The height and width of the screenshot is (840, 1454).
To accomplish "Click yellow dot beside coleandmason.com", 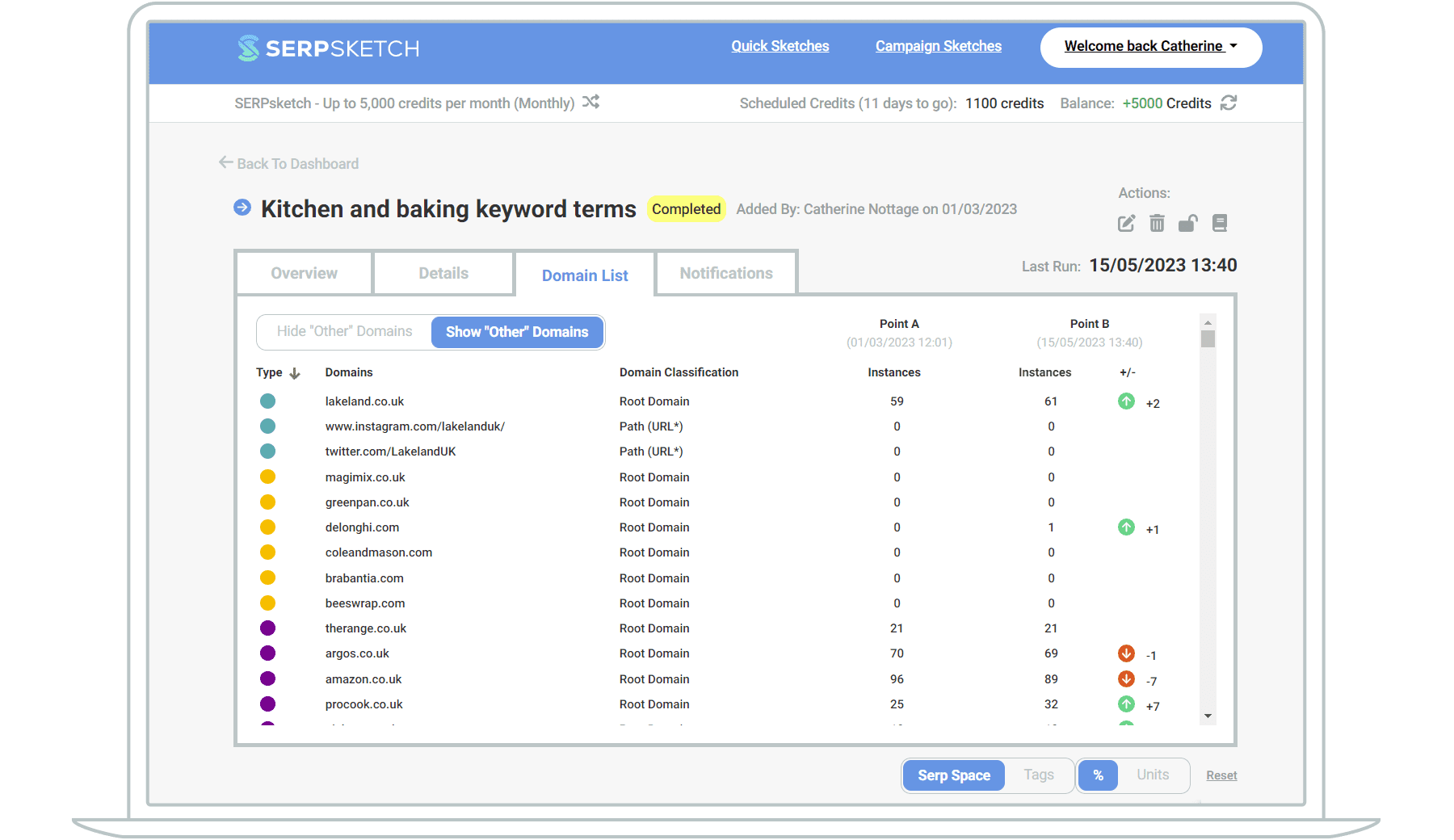I will point(267,552).
